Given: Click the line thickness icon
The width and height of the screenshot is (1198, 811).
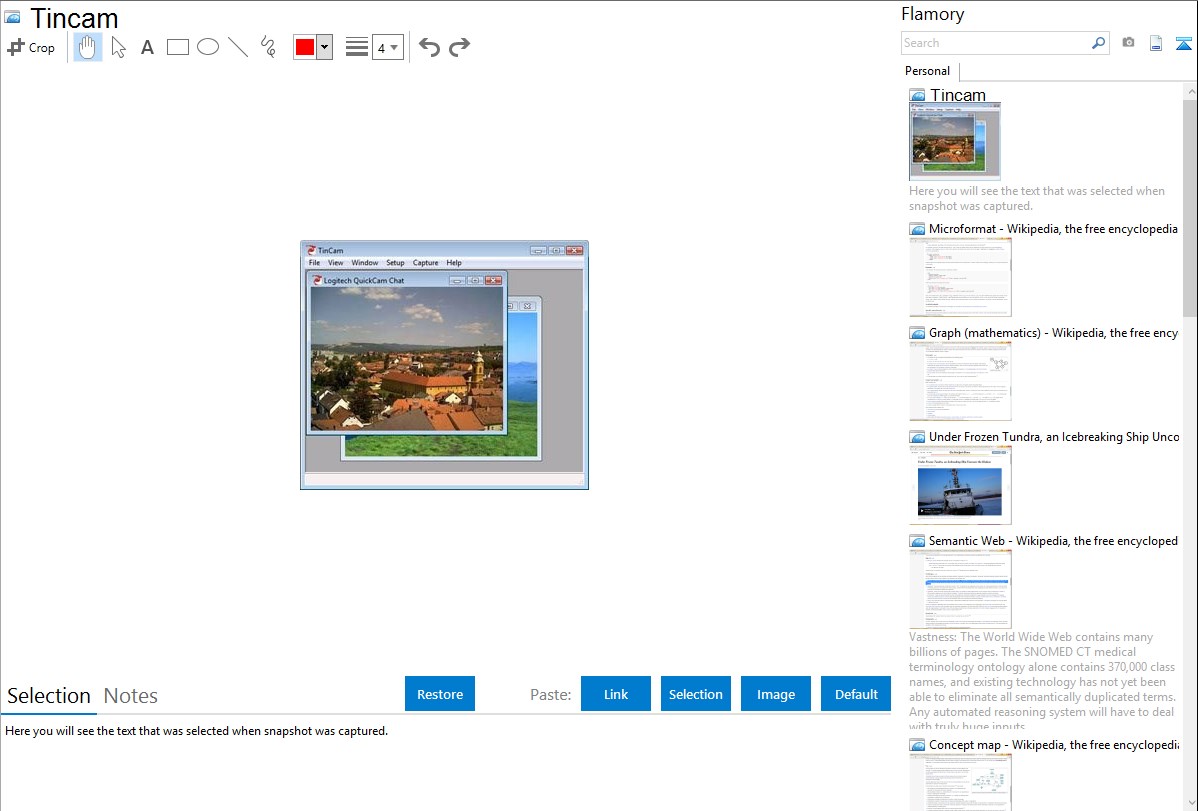Looking at the screenshot, I should click(x=357, y=47).
